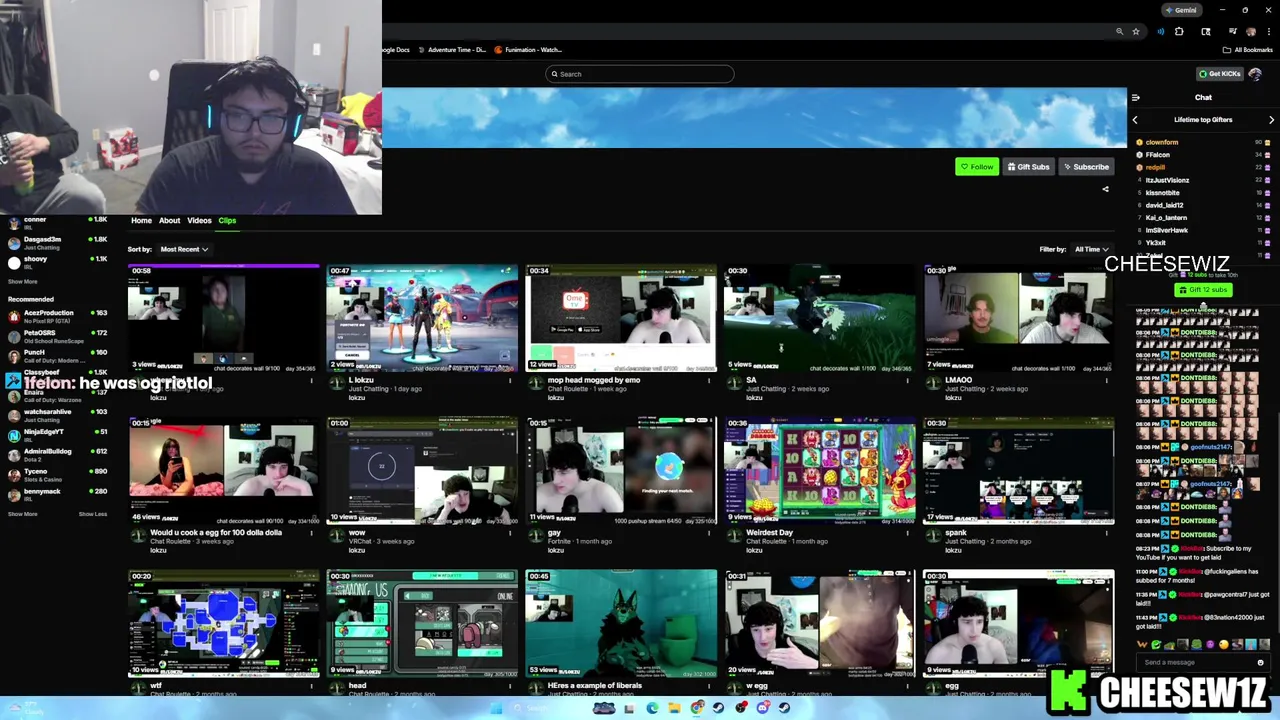The width and height of the screenshot is (1280, 720).
Task: Open the 'Weirdest Day' clip thumbnail
Action: click(x=820, y=471)
